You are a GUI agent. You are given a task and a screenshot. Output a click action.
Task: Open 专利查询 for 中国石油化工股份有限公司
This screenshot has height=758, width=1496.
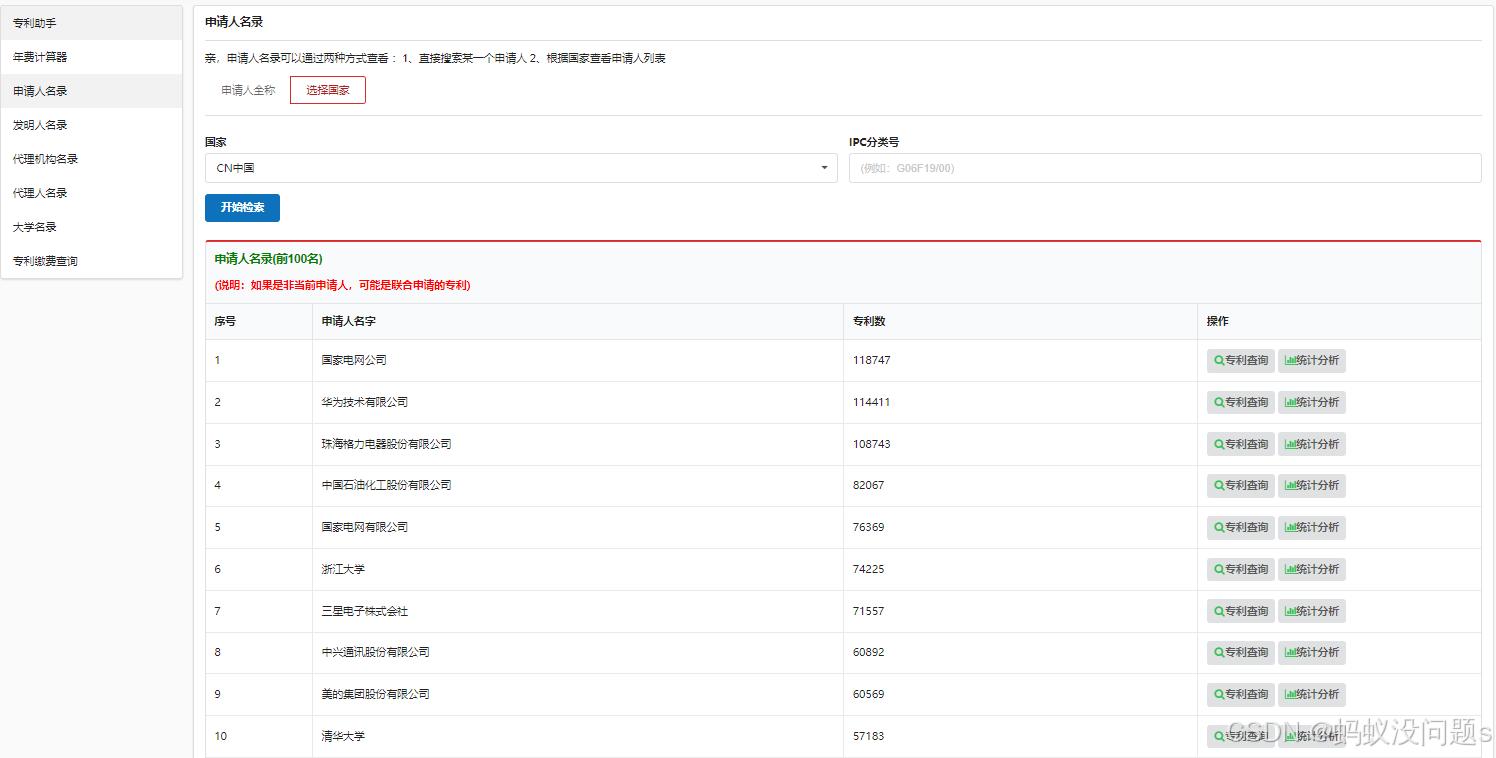point(1240,485)
